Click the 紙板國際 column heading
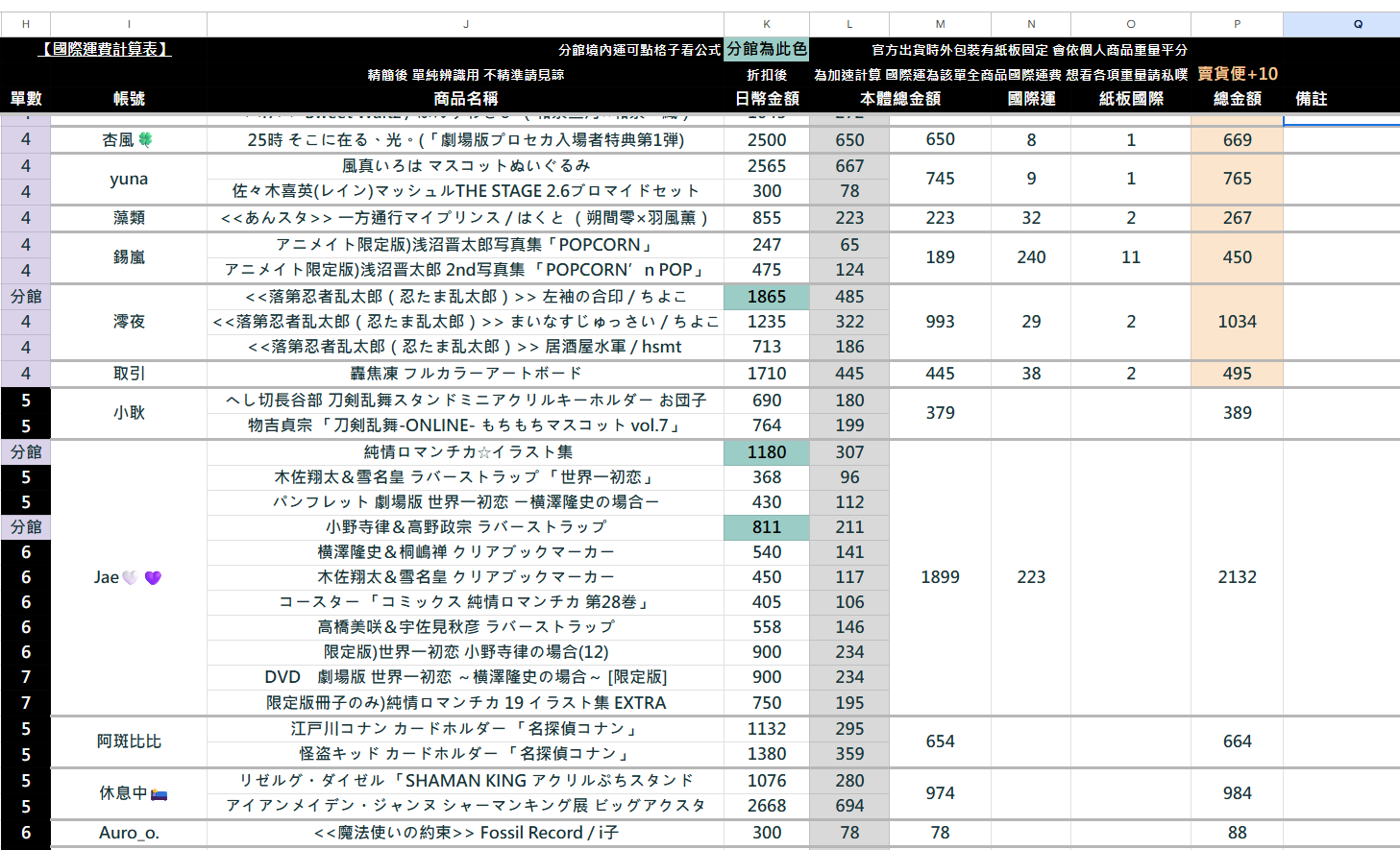This screenshot has height=850, width=1400. (x=1131, y=99)
